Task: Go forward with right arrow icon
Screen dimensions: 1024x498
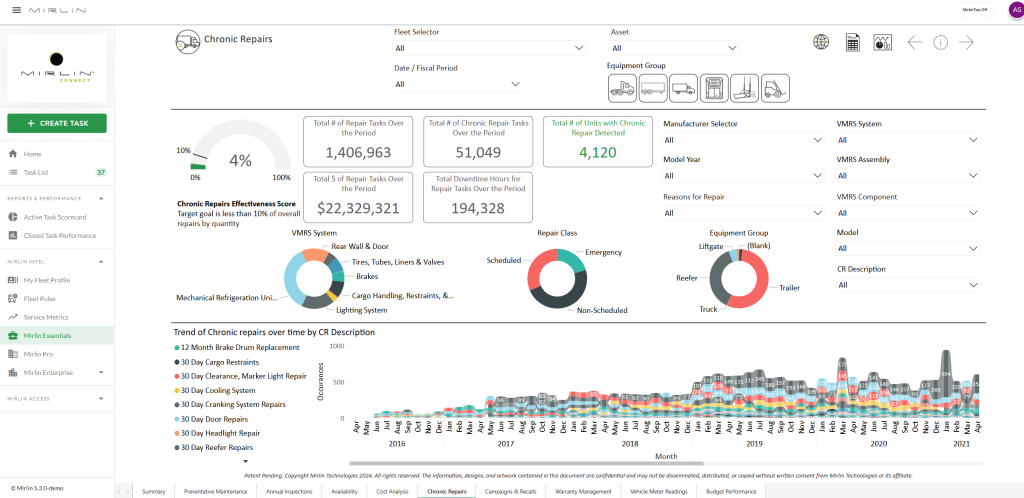Action: (x=966, y=42)
